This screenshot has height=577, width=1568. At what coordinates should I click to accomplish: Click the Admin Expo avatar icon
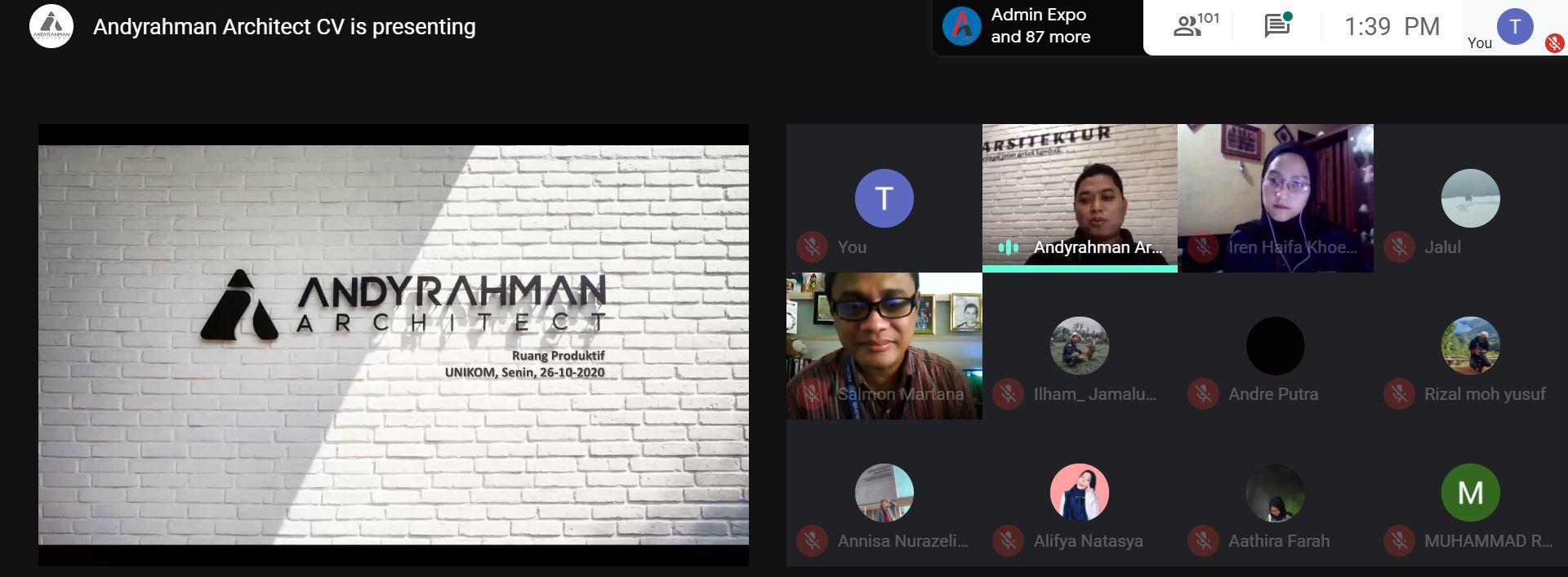(x=961, y=26)
